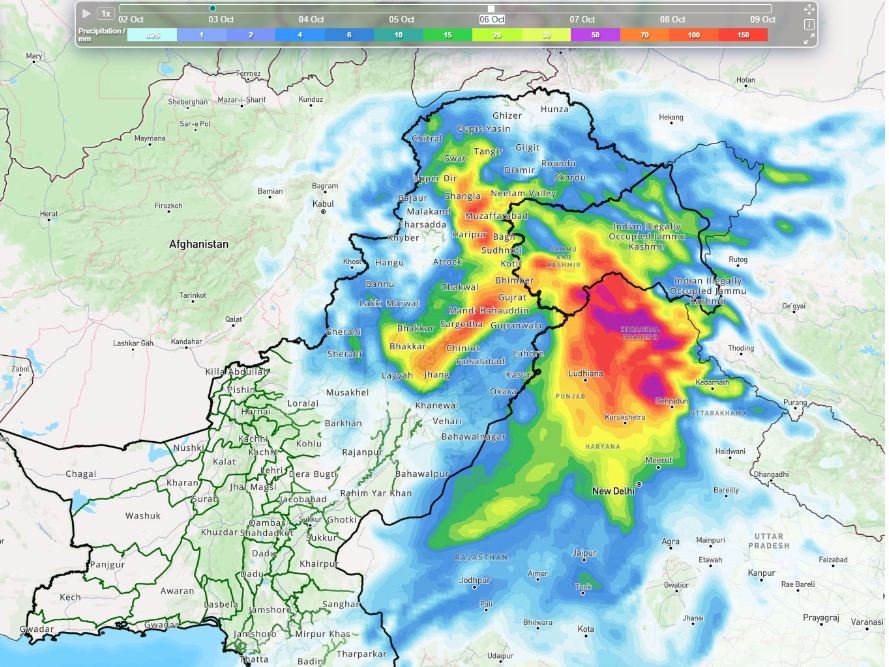Image resolution: width=889 pixels, height=667 pixels.
Task: Select 08 Oct on the timeline
Action: [x=672, y=19]
